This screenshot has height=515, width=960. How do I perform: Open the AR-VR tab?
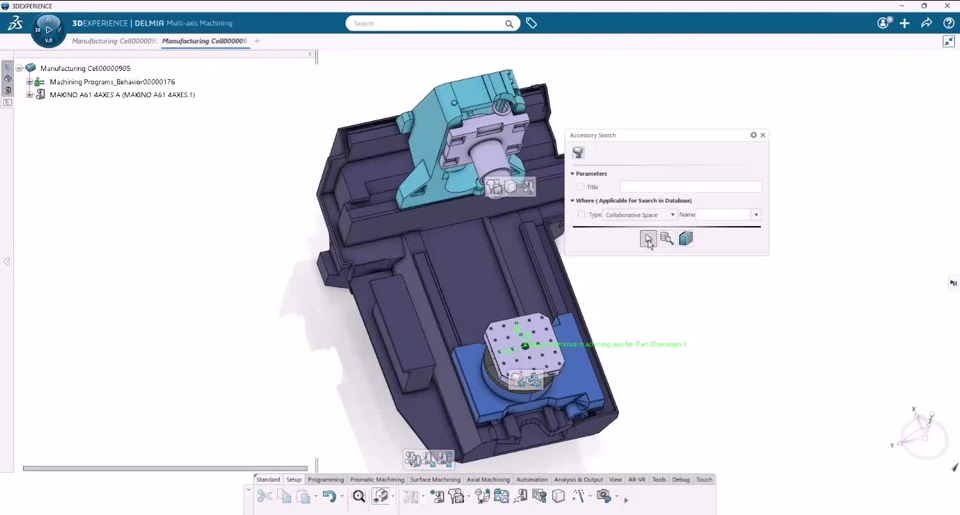click(x=637, y=479)
